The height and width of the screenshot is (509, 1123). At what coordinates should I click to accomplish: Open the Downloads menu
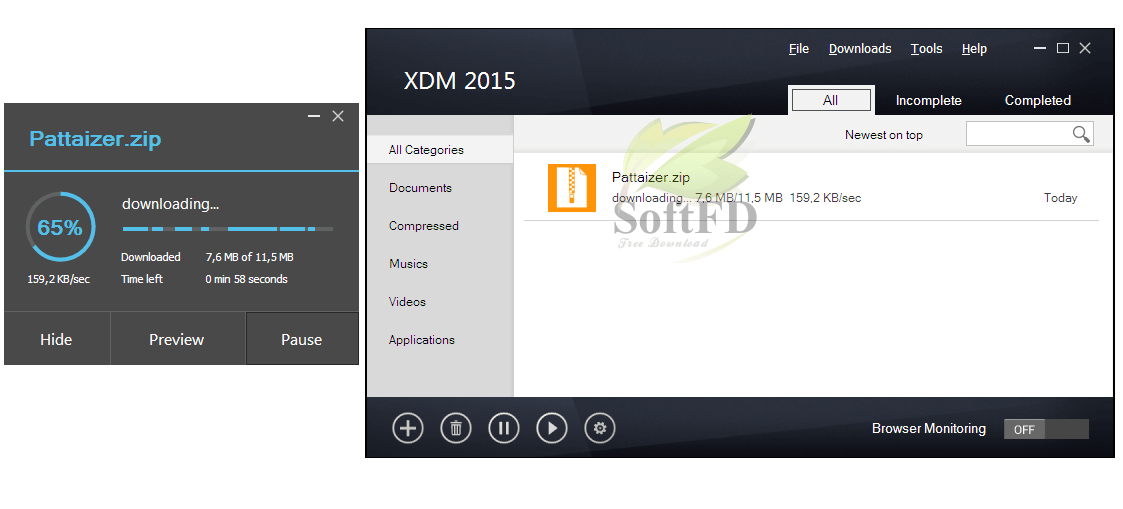[860, 49]
